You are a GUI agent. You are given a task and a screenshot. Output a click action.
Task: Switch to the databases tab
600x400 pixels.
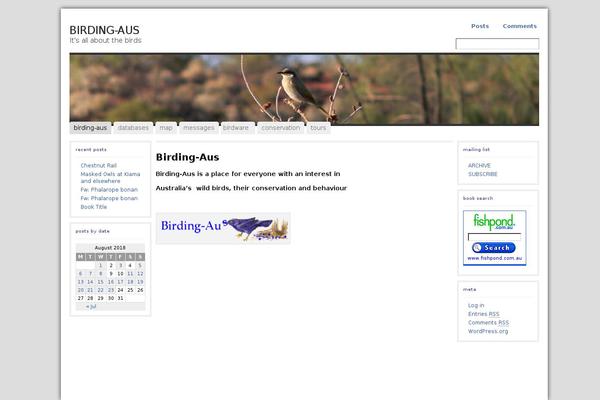pos(133,128)
